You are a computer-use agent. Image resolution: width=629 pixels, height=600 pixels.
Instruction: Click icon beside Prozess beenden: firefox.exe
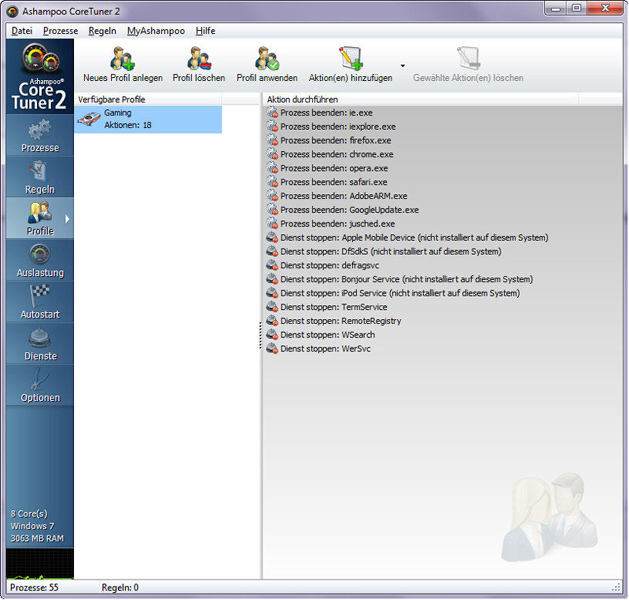272,140
